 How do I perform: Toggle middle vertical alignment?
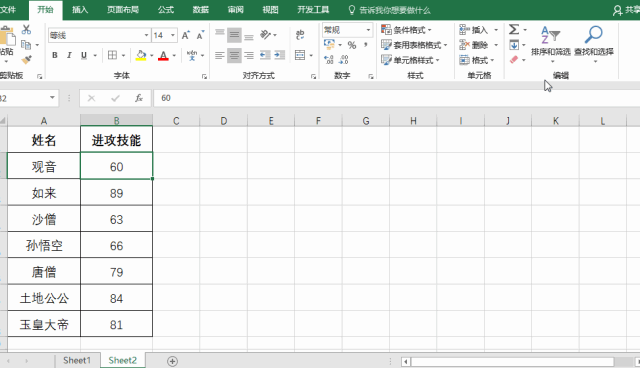[x=234, y=35]
